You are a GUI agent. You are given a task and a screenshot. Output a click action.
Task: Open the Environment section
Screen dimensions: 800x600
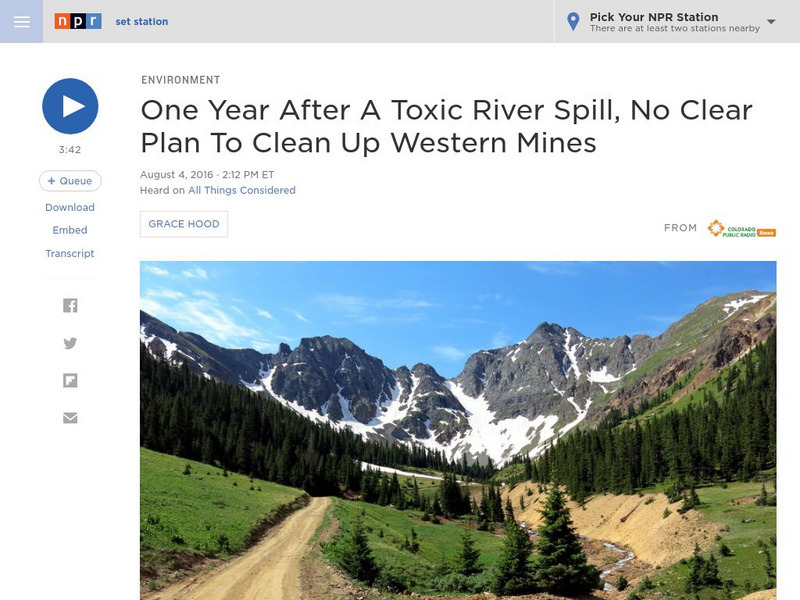(181, 80)
